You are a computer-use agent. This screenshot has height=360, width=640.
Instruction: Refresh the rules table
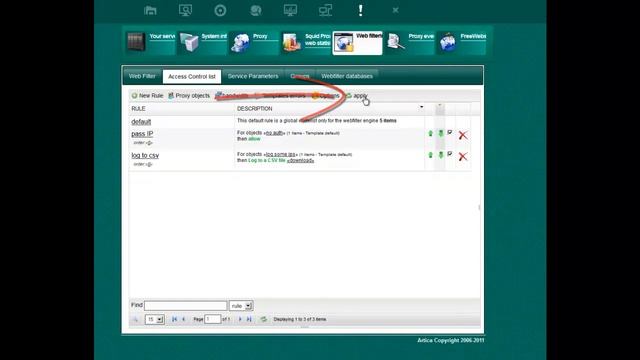coord(264,319)
